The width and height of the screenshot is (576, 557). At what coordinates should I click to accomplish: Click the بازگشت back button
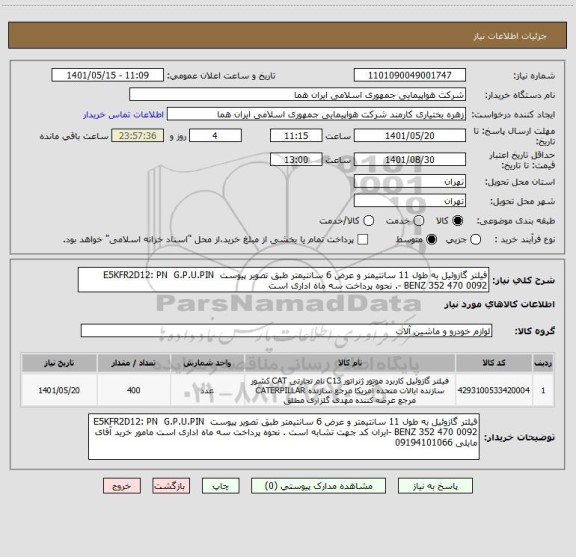coord(171,486)
